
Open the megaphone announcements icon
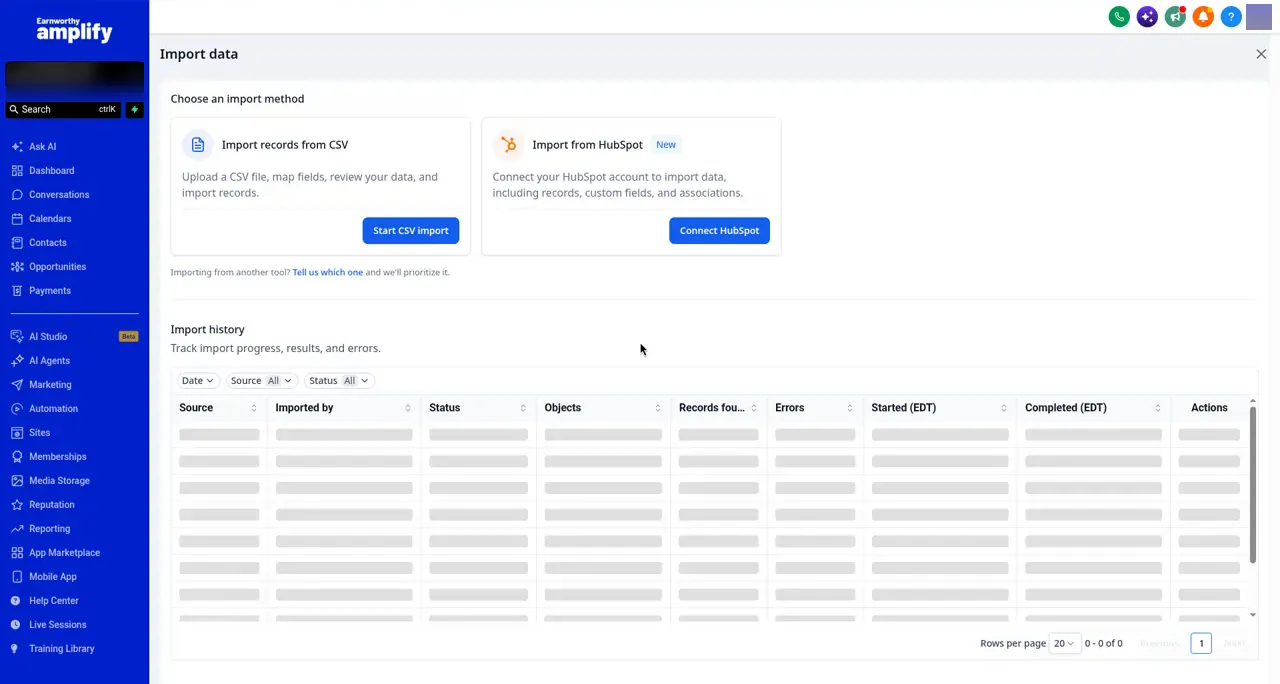click(x=1175, y=17)
